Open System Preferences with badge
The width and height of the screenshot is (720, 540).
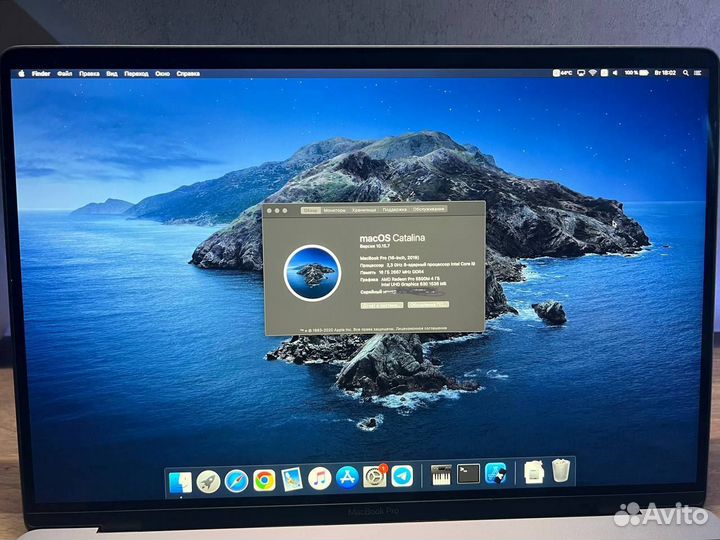click(375, 476)
